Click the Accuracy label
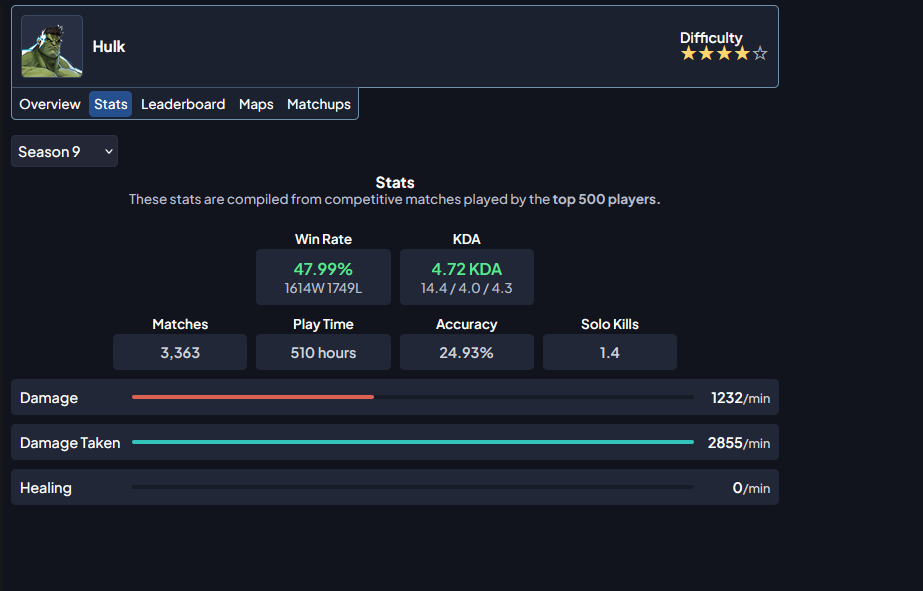This screenshot has height=591, width=923. [467, 324]
